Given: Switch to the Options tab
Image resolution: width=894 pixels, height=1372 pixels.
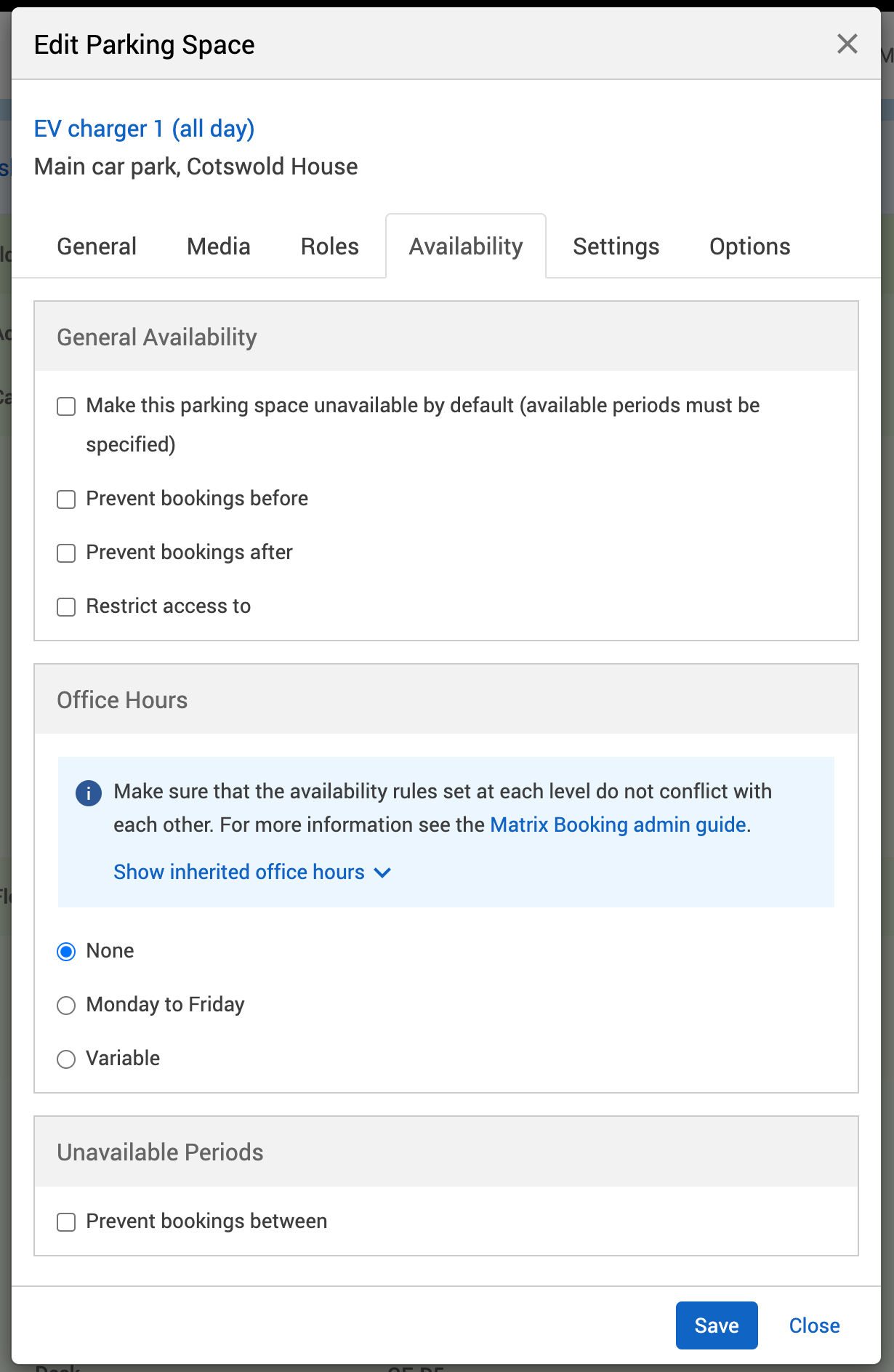Looking at the screenshot, I should click(x=749, y=246).
